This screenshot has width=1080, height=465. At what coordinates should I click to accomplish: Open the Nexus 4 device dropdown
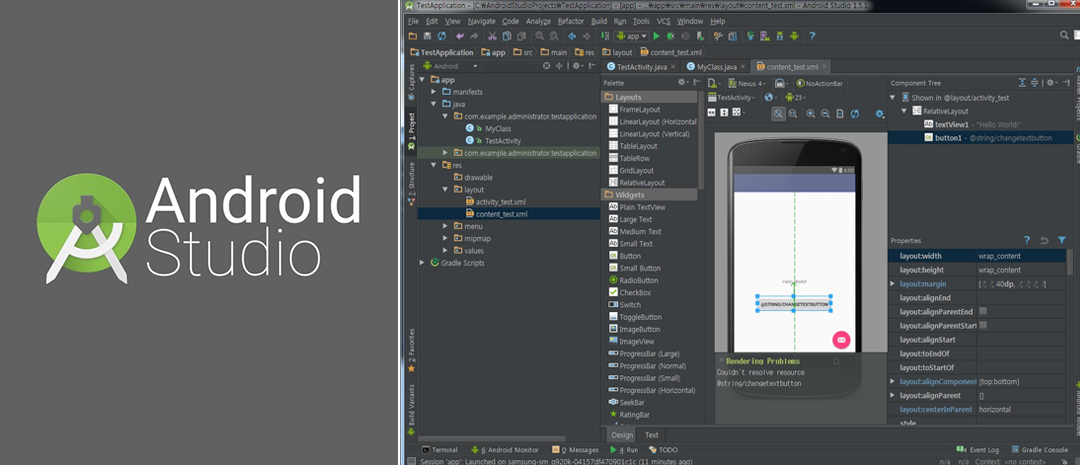coord(746,83)
